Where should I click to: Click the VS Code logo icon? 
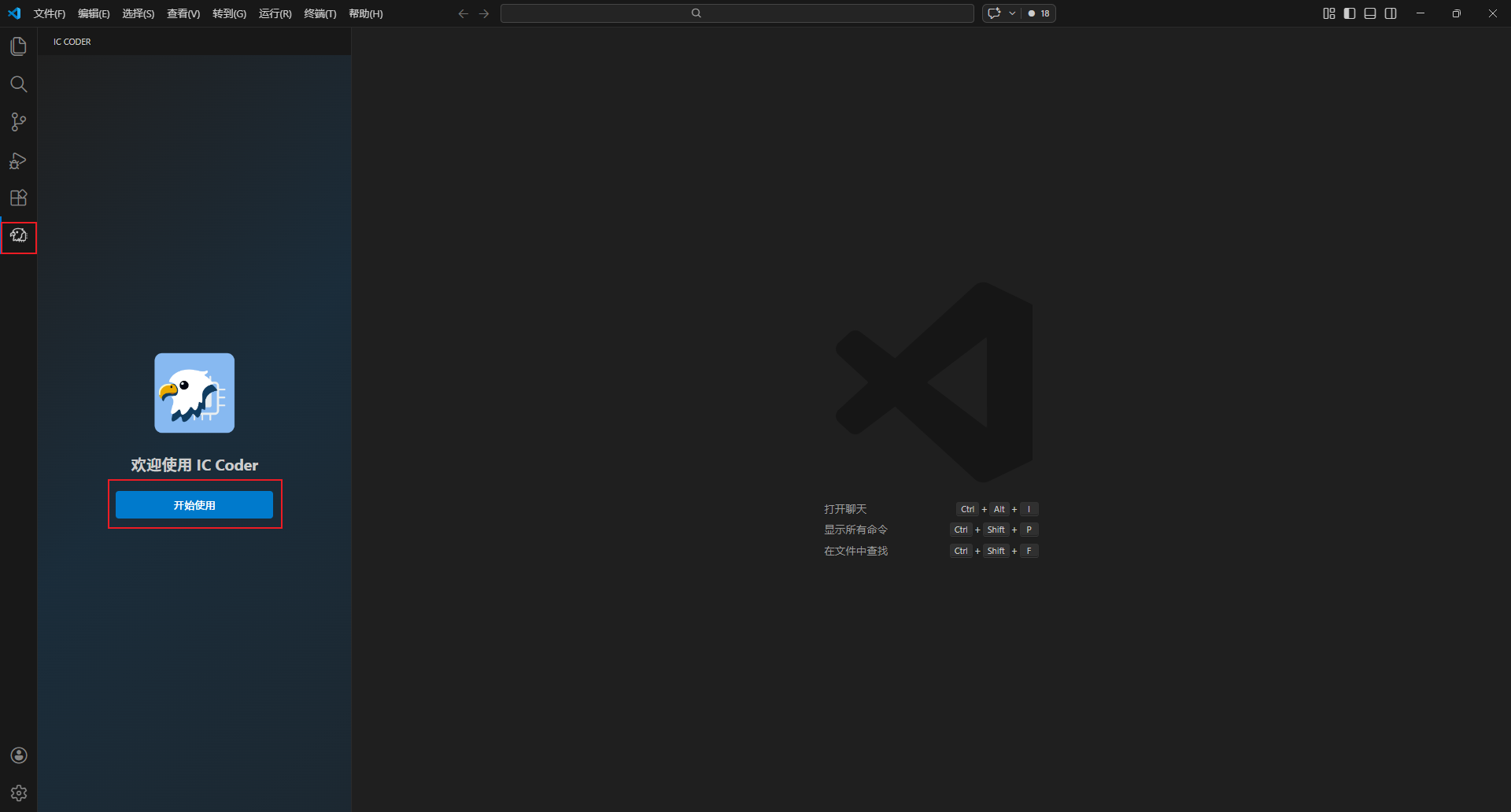click(x=14, y=13)
